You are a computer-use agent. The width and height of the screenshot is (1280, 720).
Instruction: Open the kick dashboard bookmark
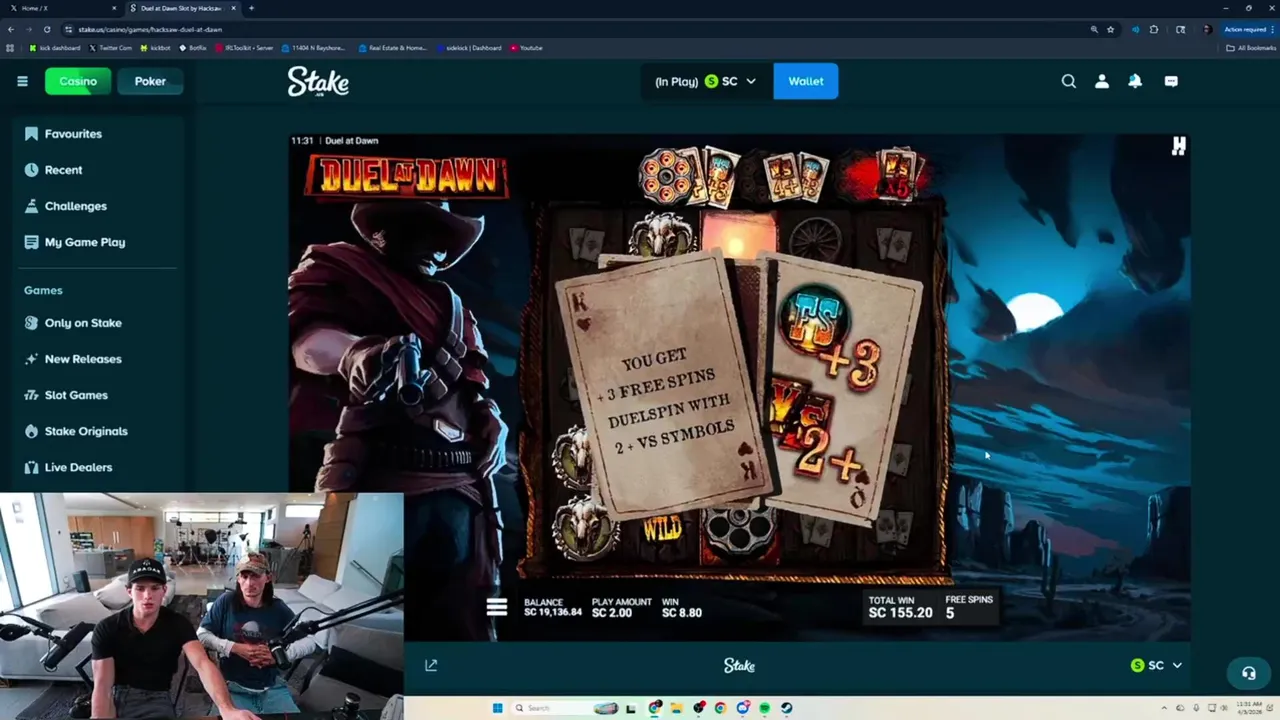coord(55,47)
